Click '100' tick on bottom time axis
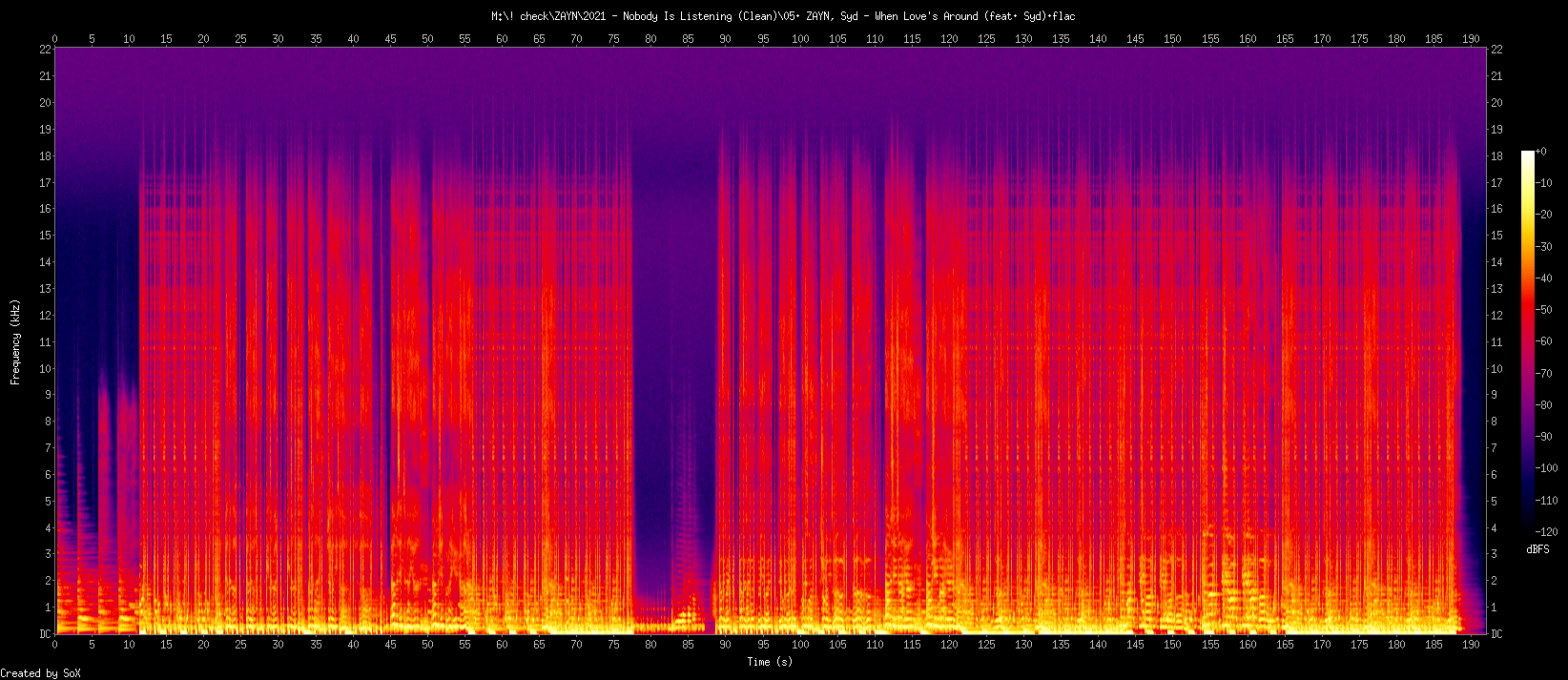 (x=800, y=645)
